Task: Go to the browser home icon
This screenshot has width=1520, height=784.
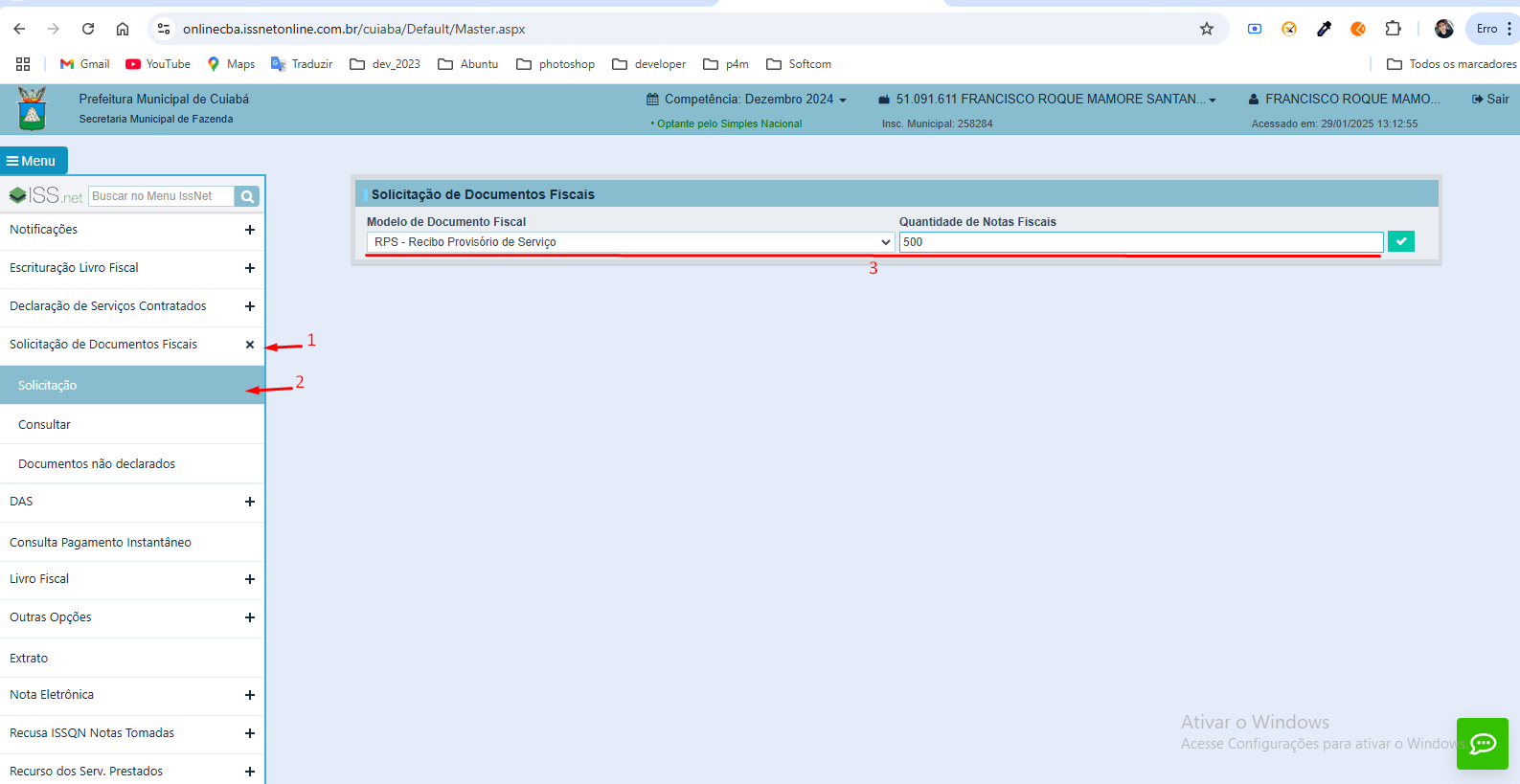Action: (123, 29)
